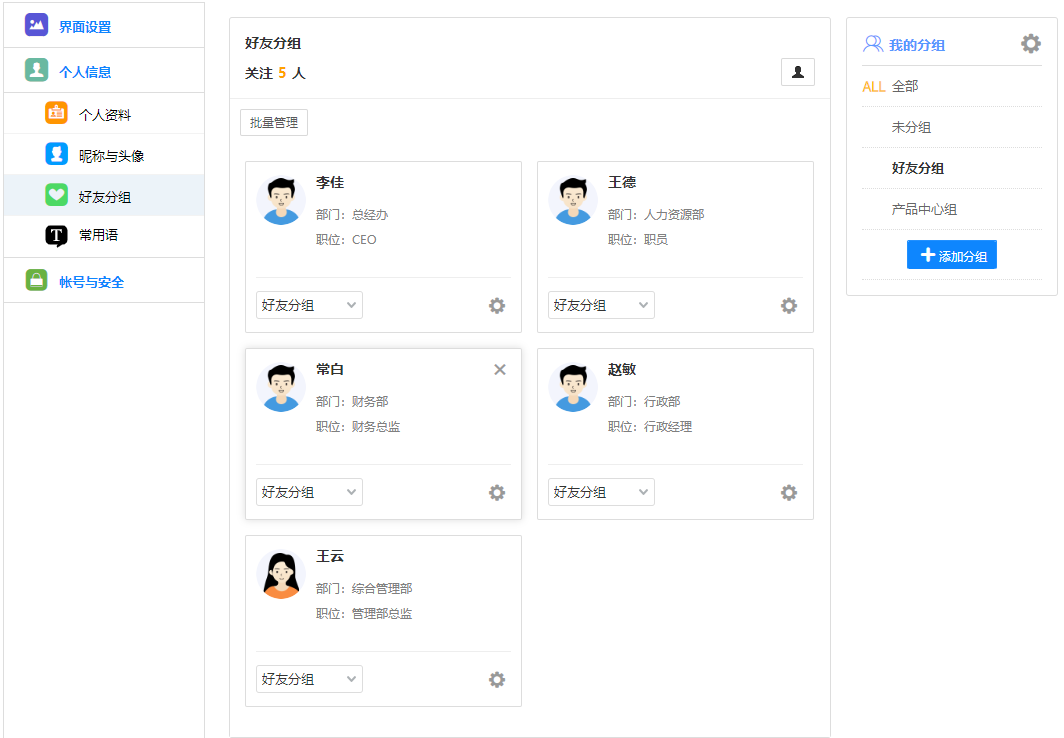The width and height of the screenshot is (1064, 738).
Task: Click the 昵称与头像 sidebar icon
Action: 56,155
